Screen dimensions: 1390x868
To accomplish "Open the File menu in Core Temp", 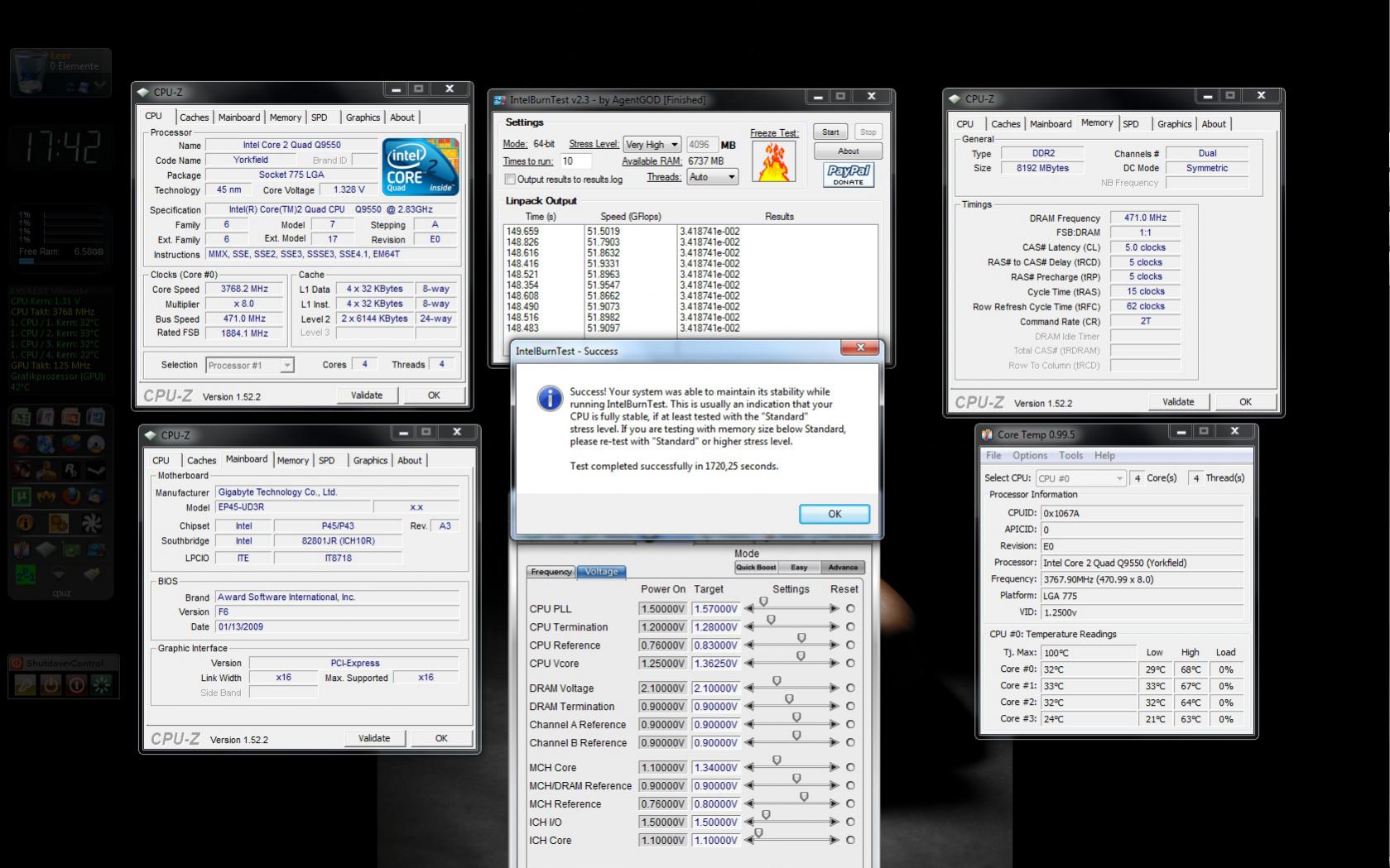I will point(993,456).
